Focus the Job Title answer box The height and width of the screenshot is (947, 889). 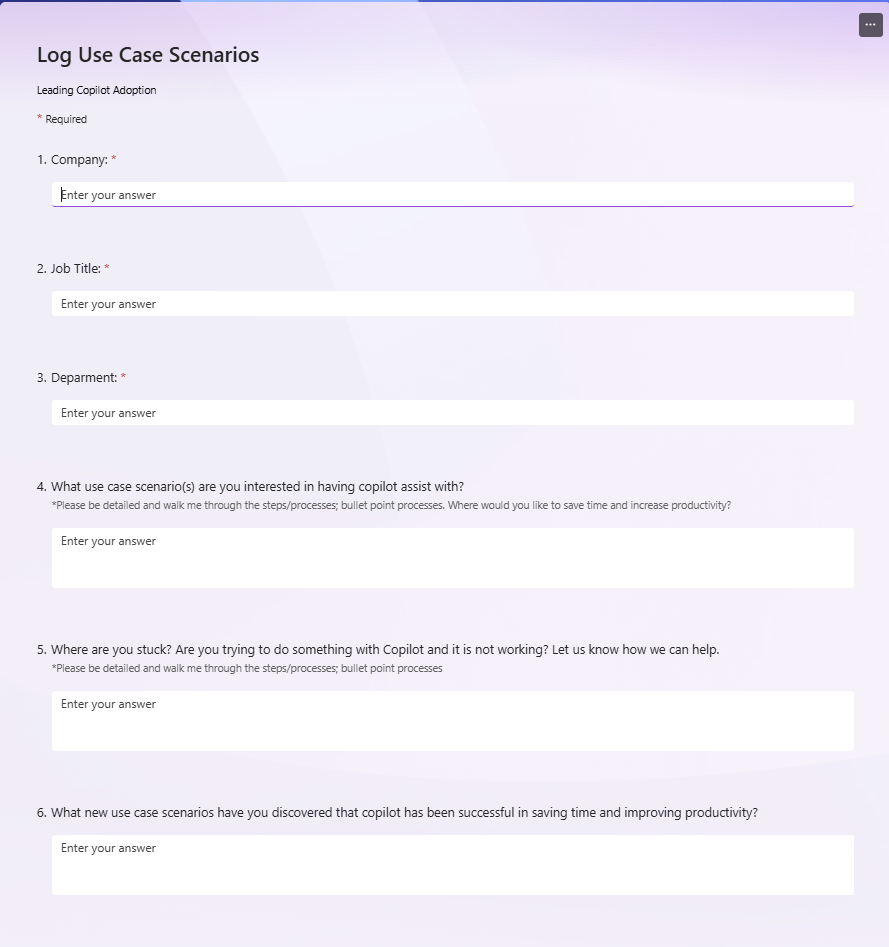[x=452, y=304]
